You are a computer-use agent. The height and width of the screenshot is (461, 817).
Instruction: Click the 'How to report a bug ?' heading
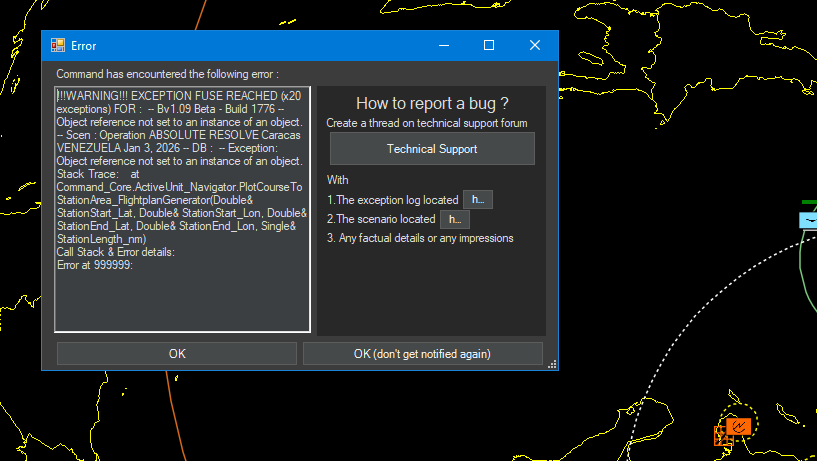432,103
